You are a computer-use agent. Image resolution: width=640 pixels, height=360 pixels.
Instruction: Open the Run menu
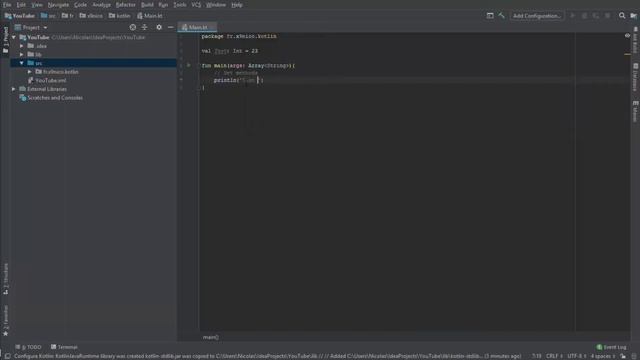pos(163,5)
